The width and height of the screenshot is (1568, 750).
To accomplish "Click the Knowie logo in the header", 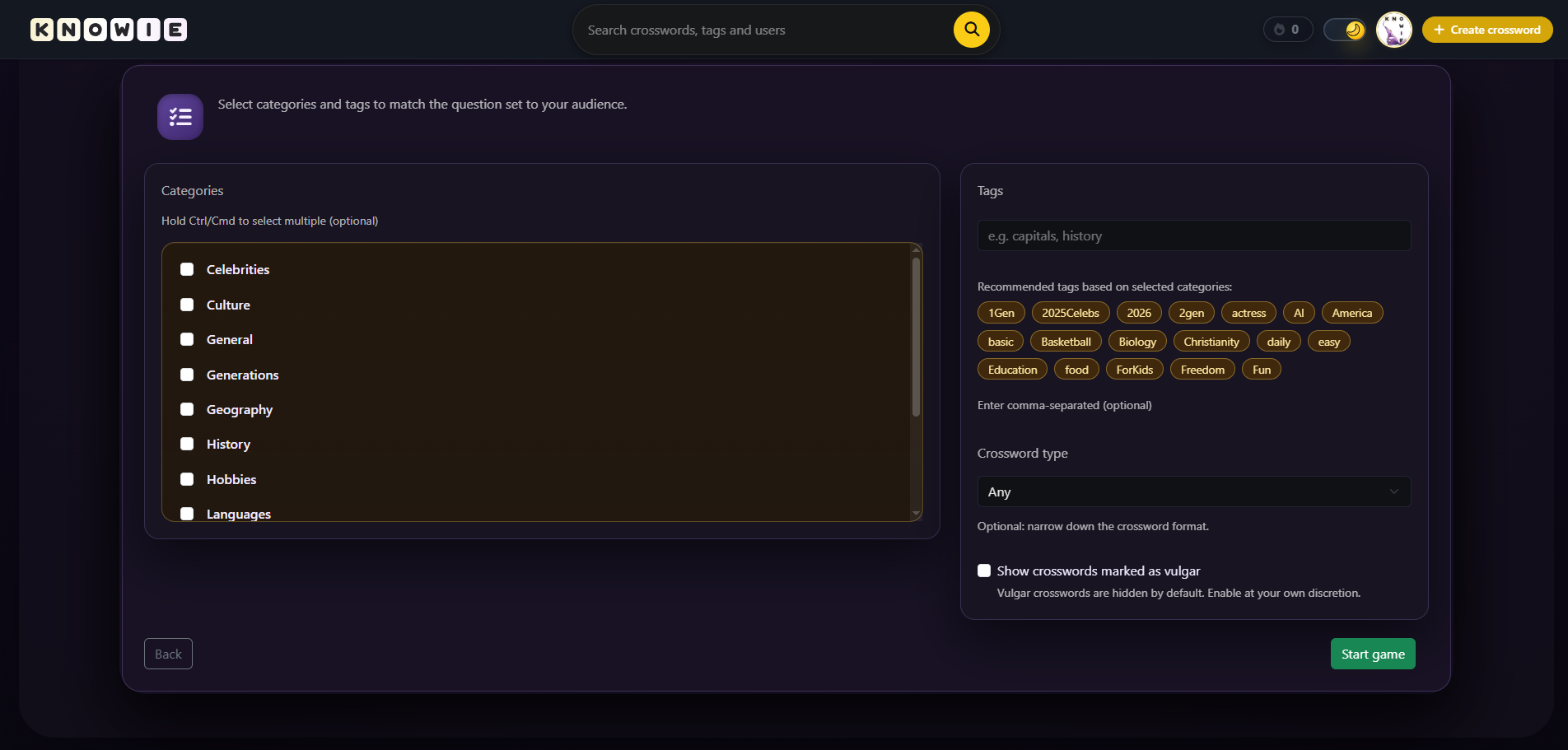I will coord(108,29).
